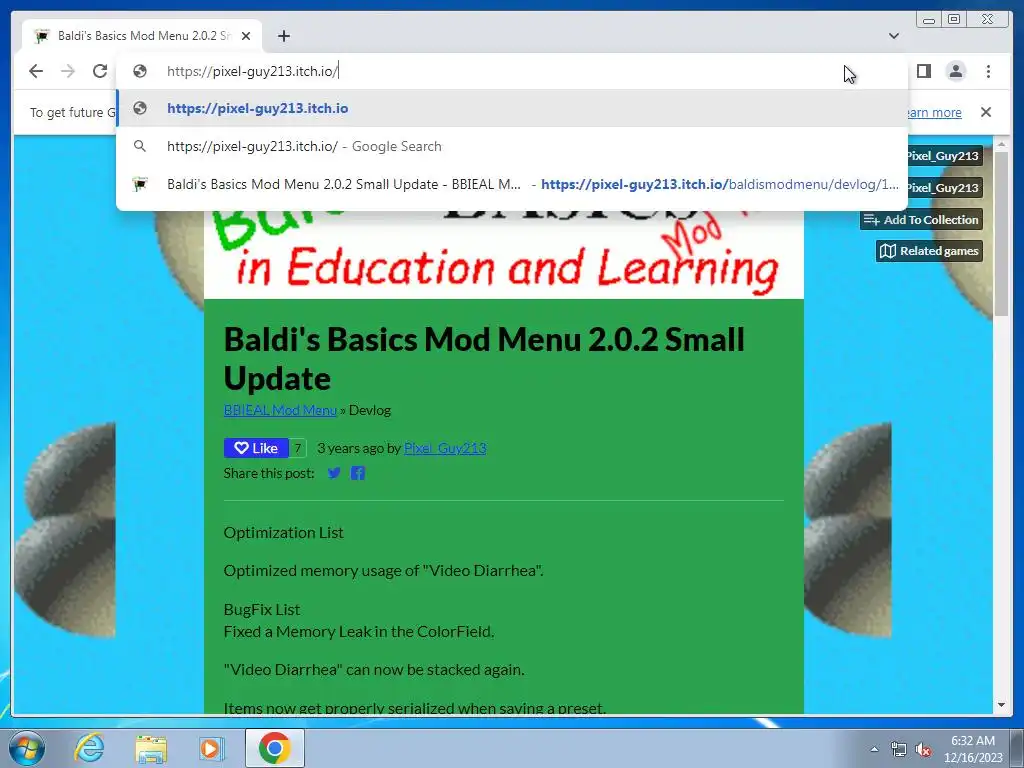Open a new browser tab
This screenshot has width=1024, height=768.
coord(283,36)
